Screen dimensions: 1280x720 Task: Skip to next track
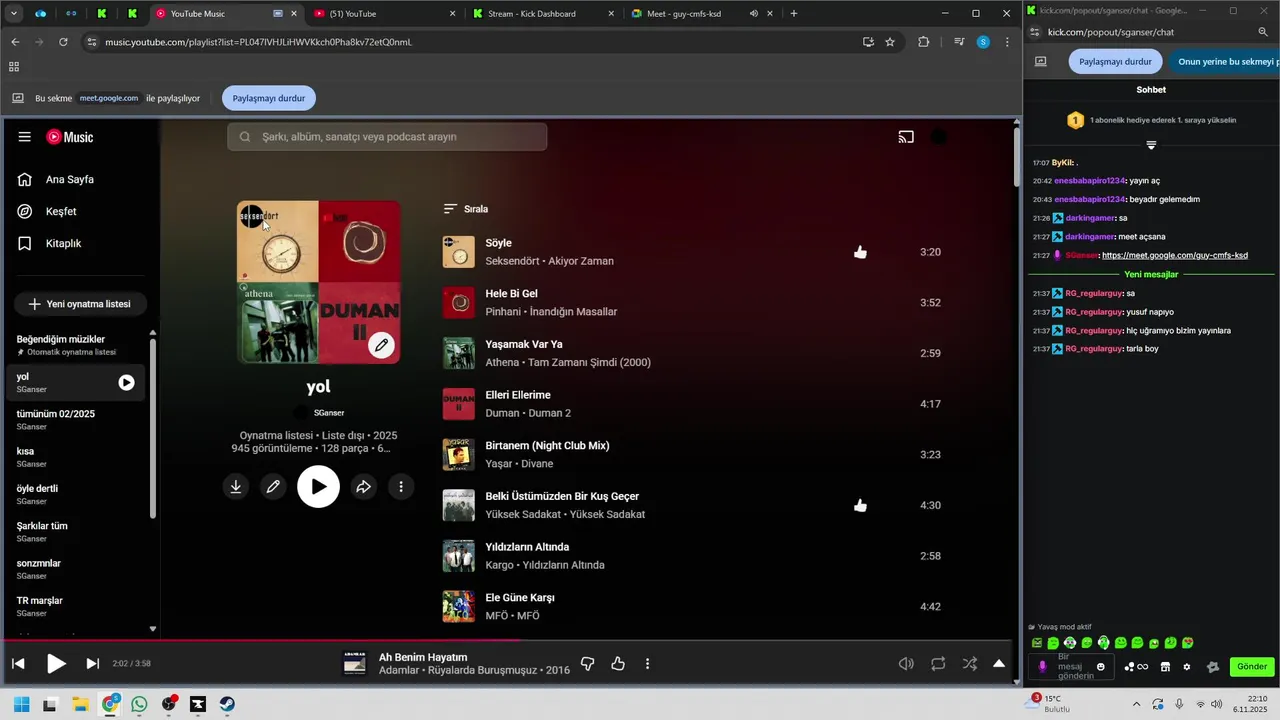tap(93, 663)
